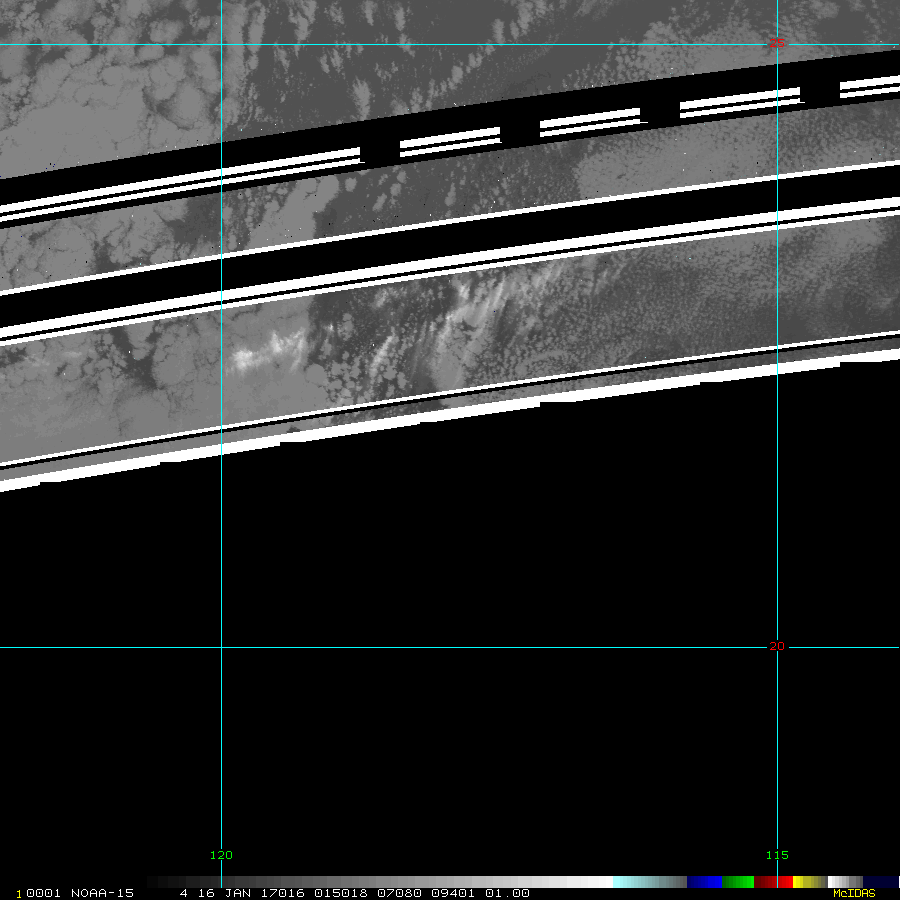
Task: Click the yellow McIDAS logo text
Action: pos(854,893)
